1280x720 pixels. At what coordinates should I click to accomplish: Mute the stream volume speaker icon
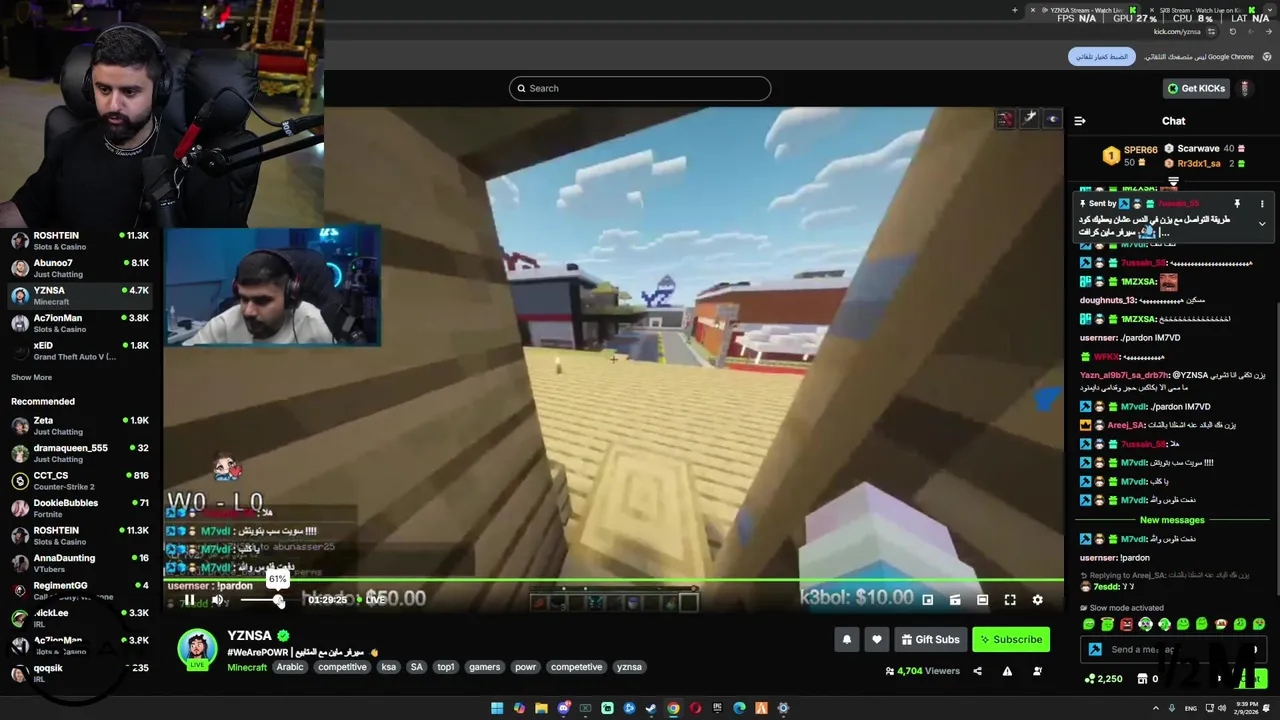click(218, 600)
